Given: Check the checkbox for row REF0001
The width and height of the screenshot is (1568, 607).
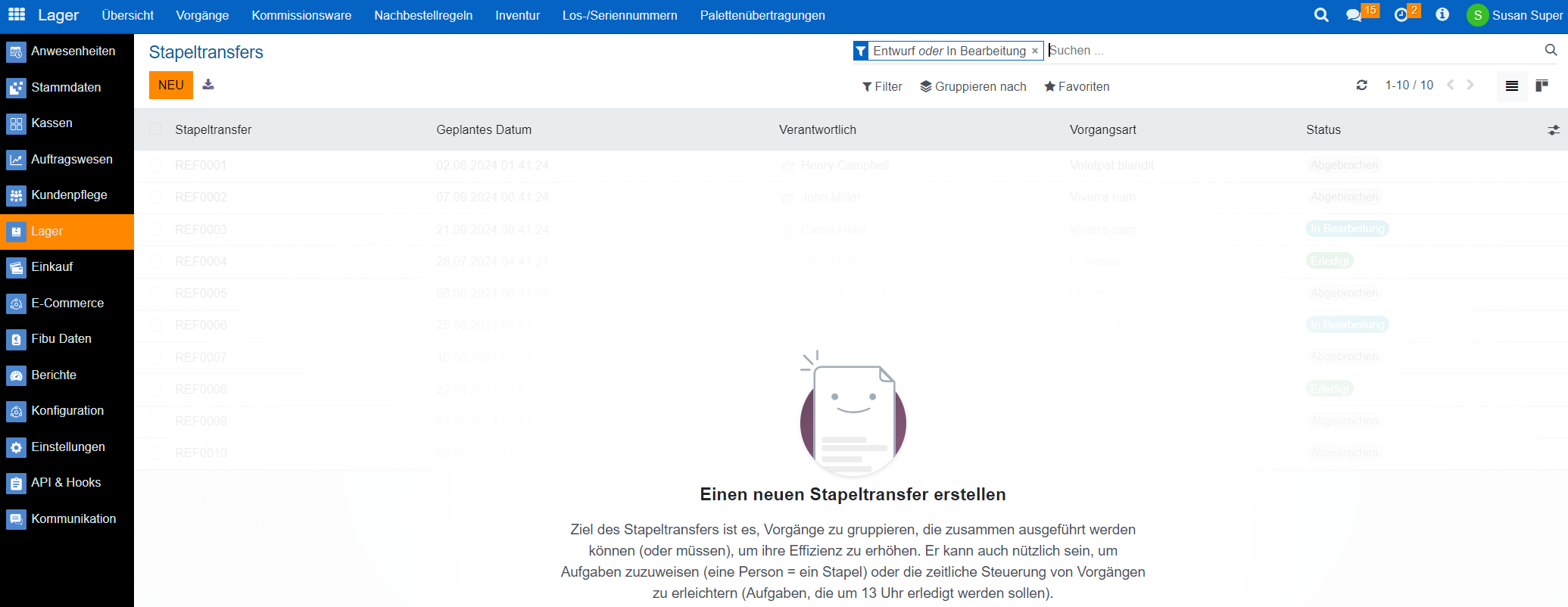Looking at the screenshot, I should coord(155,165).
